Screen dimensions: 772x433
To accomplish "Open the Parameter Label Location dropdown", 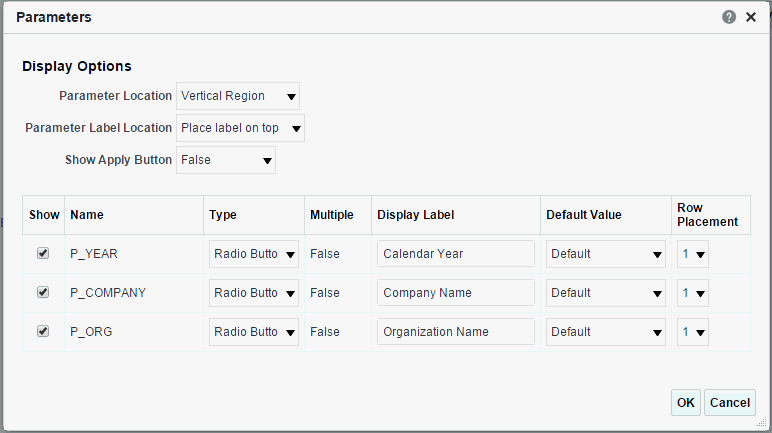I will point(240,128).
